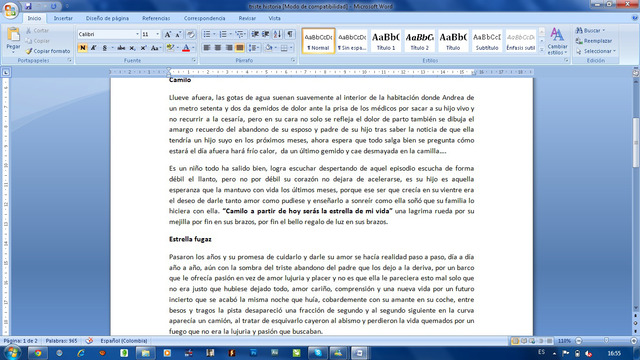Click the vertical scrollbar thumb
Viewport: 640px width, 360px height.
[636, 142]
